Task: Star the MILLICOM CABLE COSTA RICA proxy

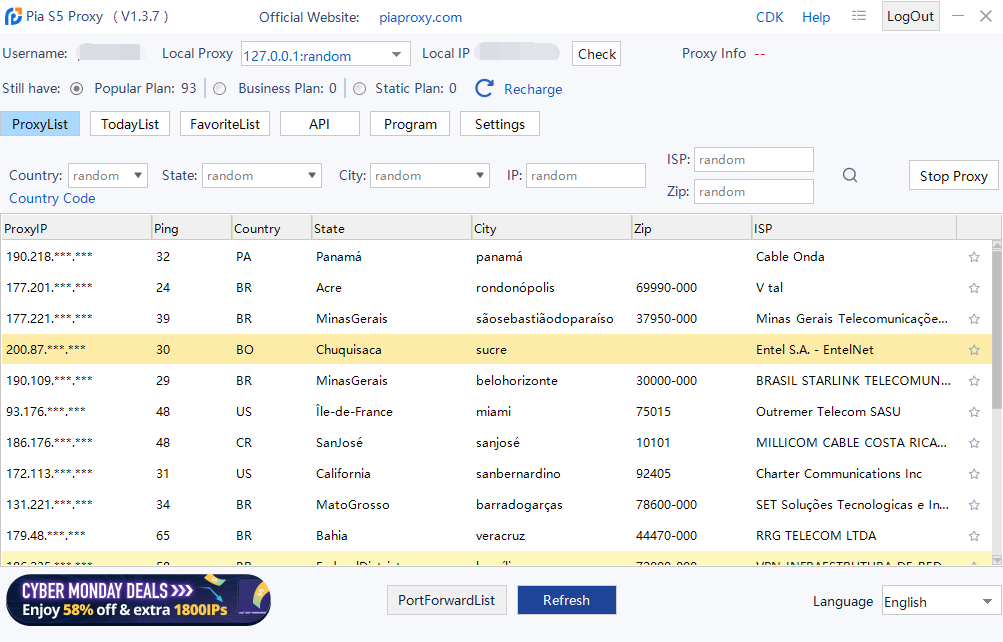Action: point(974,443)
